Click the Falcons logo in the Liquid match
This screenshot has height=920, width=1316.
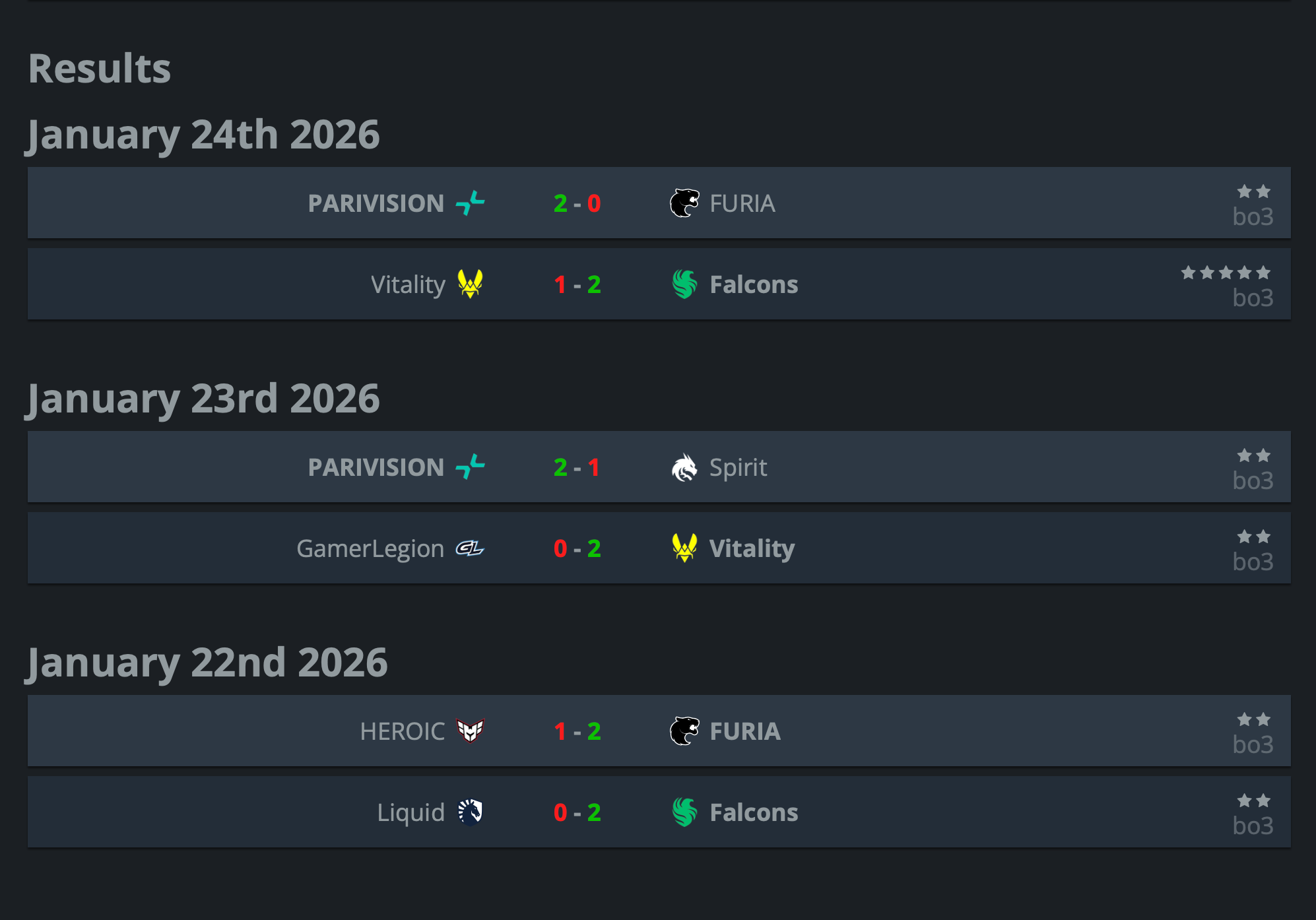tap(684, 812)
